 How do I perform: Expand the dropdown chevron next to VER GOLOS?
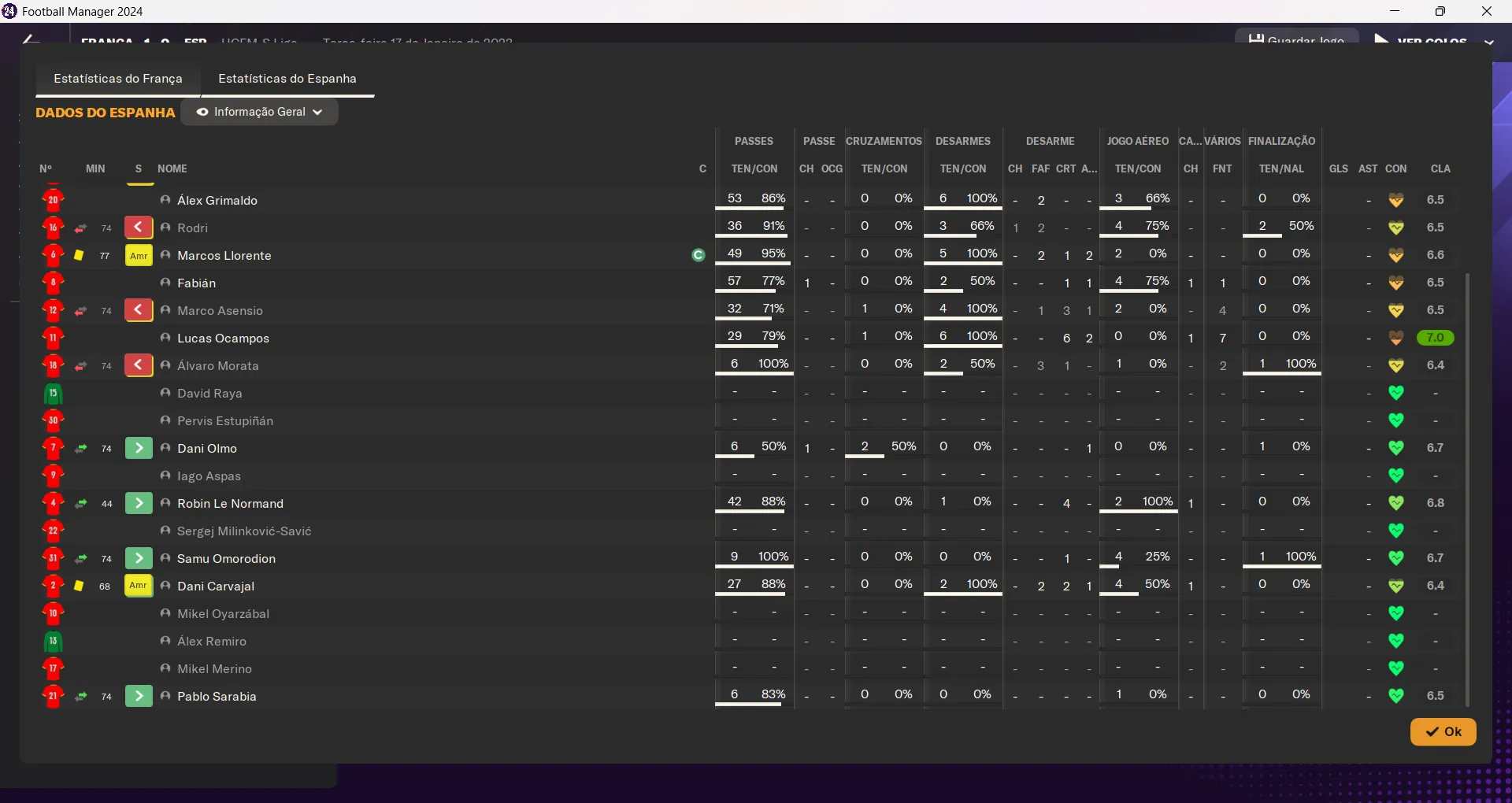tap(1488, 41)
